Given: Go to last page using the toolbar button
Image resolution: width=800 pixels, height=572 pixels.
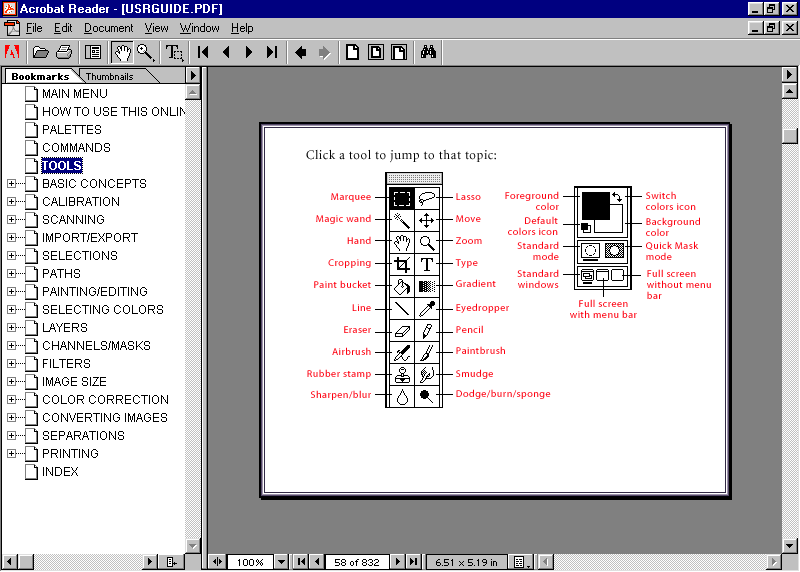Looking at the screenshot, I should click(272, 52).
